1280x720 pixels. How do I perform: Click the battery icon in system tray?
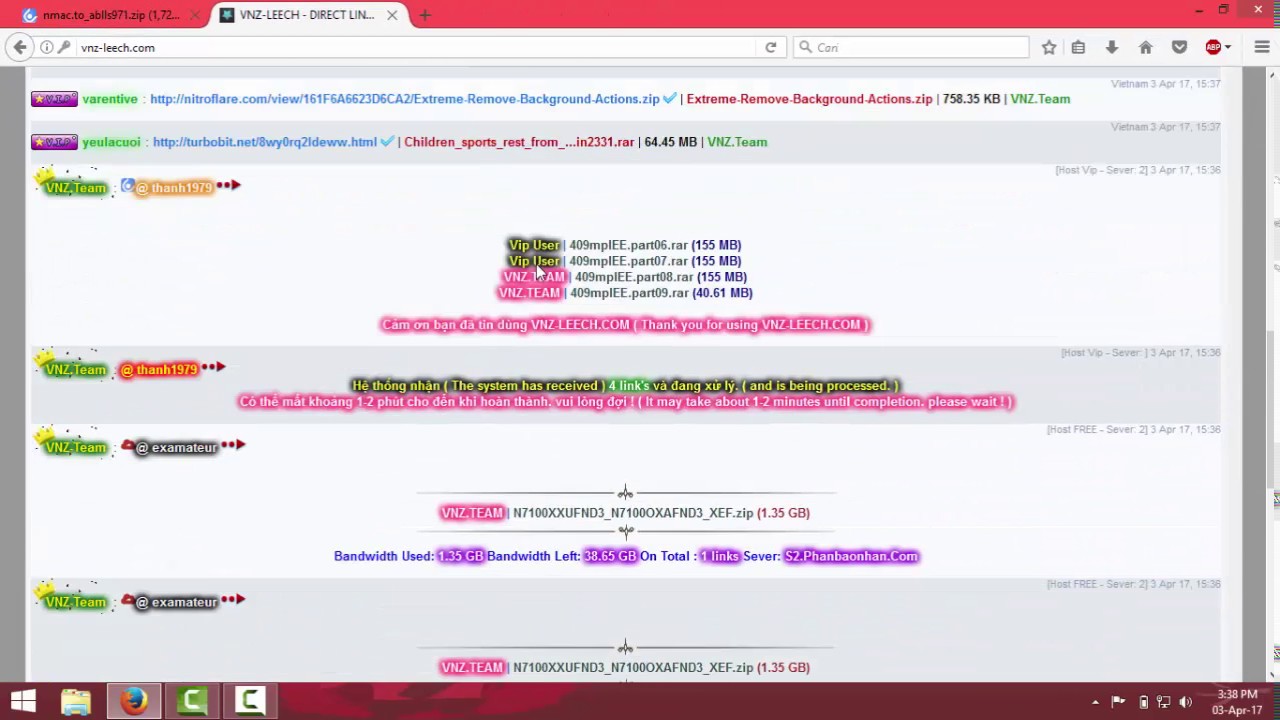pyautogui.click(x=1143, y=702)
